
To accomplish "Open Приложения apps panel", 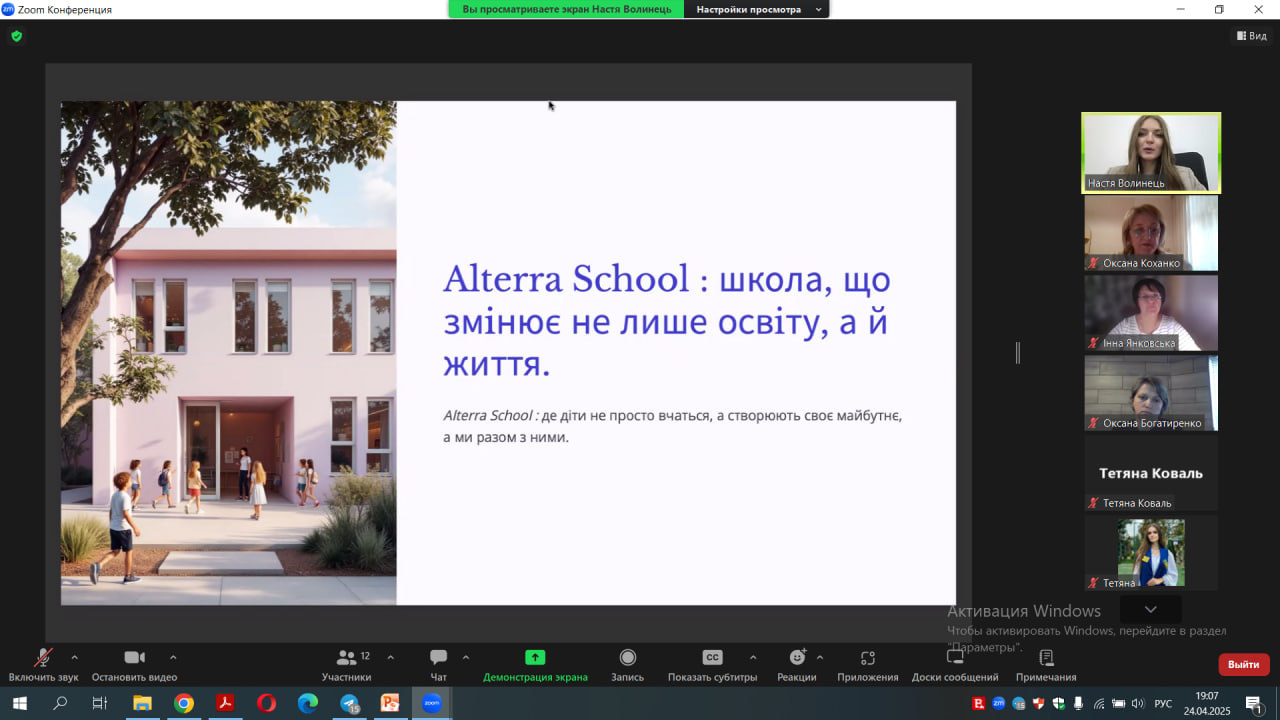I will click(868, 665).
